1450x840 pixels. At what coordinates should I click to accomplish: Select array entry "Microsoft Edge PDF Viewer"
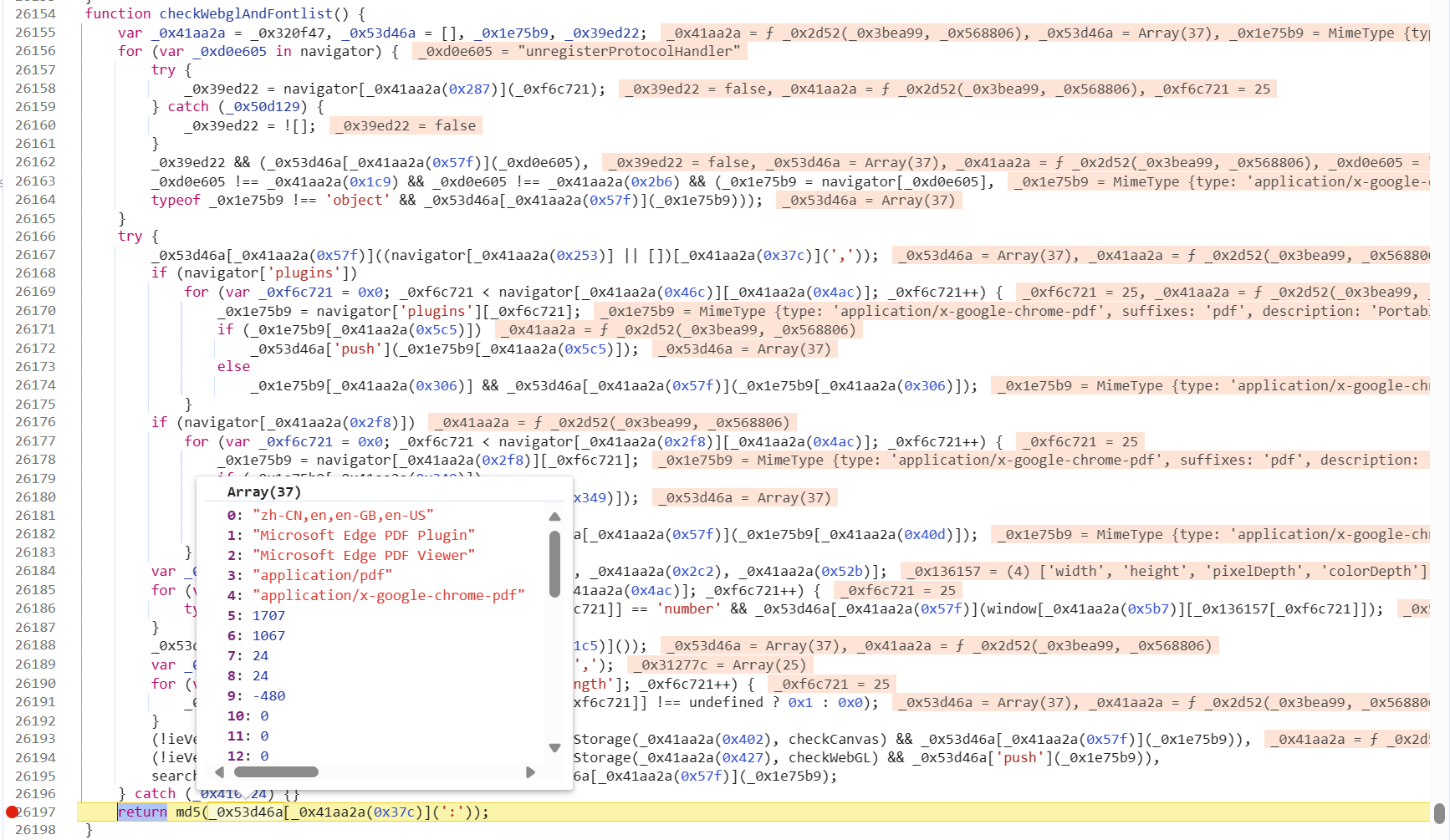[x=364, y=556]
